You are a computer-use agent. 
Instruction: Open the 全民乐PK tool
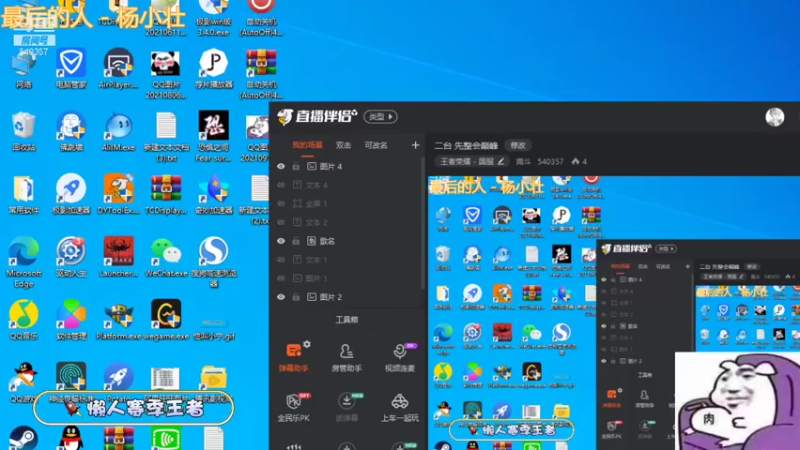click(294, 407)
